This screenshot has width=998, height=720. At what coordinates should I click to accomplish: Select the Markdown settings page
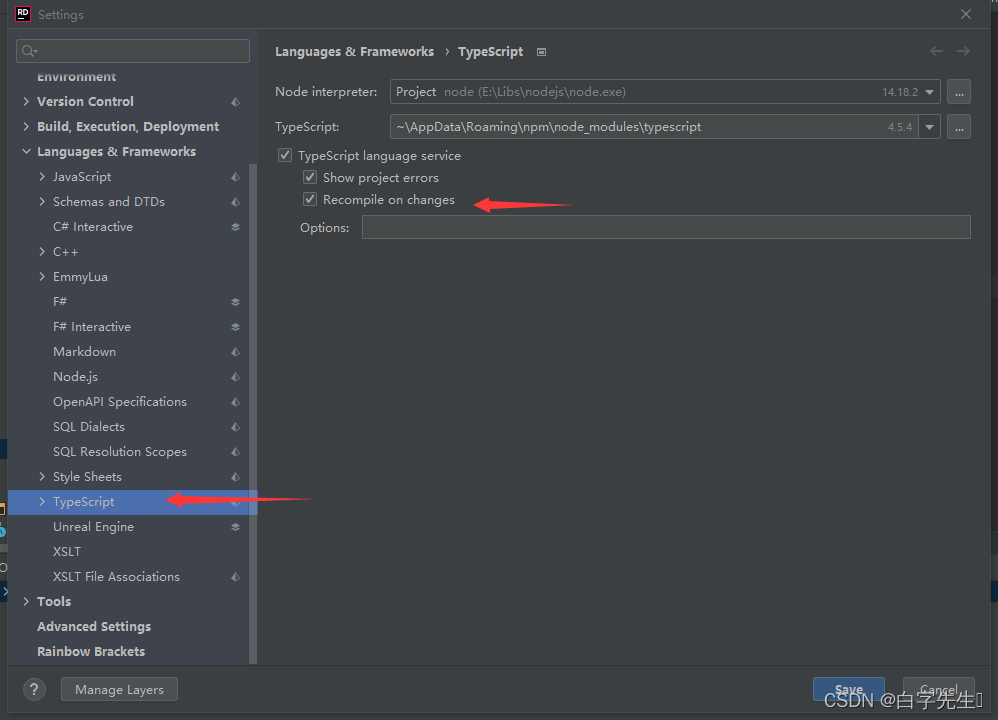[85, 351]
